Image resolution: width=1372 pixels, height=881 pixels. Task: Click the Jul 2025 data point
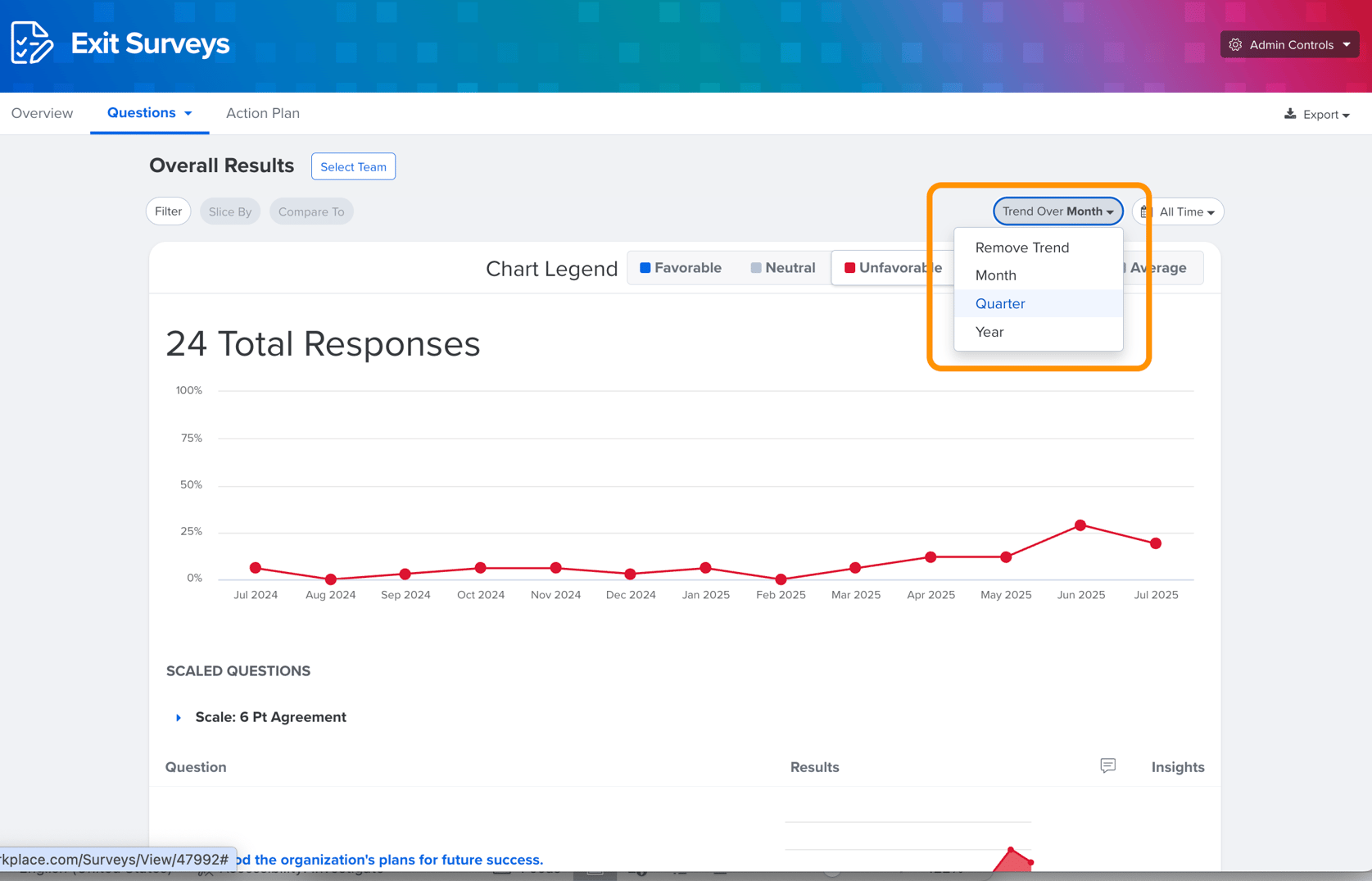1156,543
